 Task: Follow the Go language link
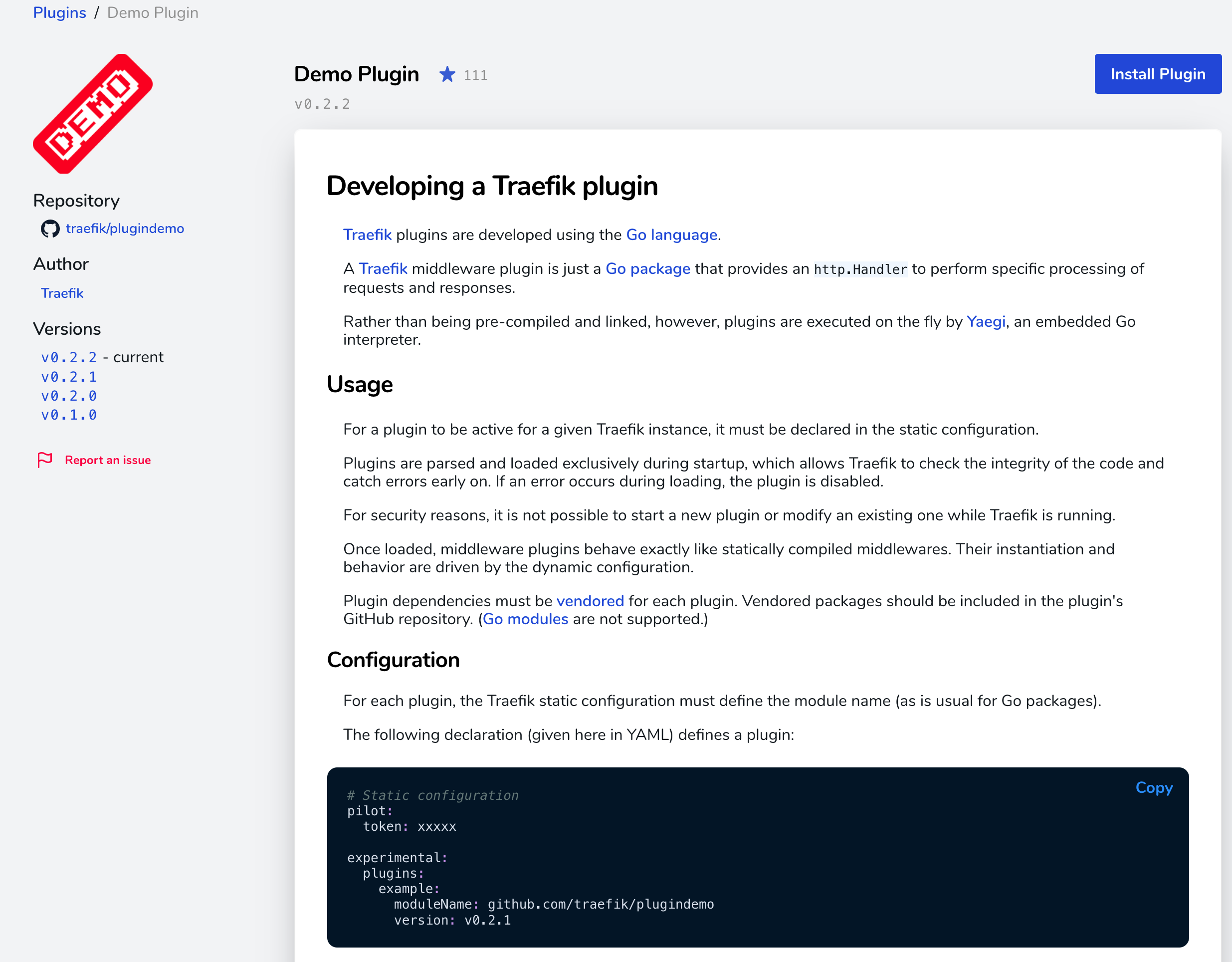(671, 235)
